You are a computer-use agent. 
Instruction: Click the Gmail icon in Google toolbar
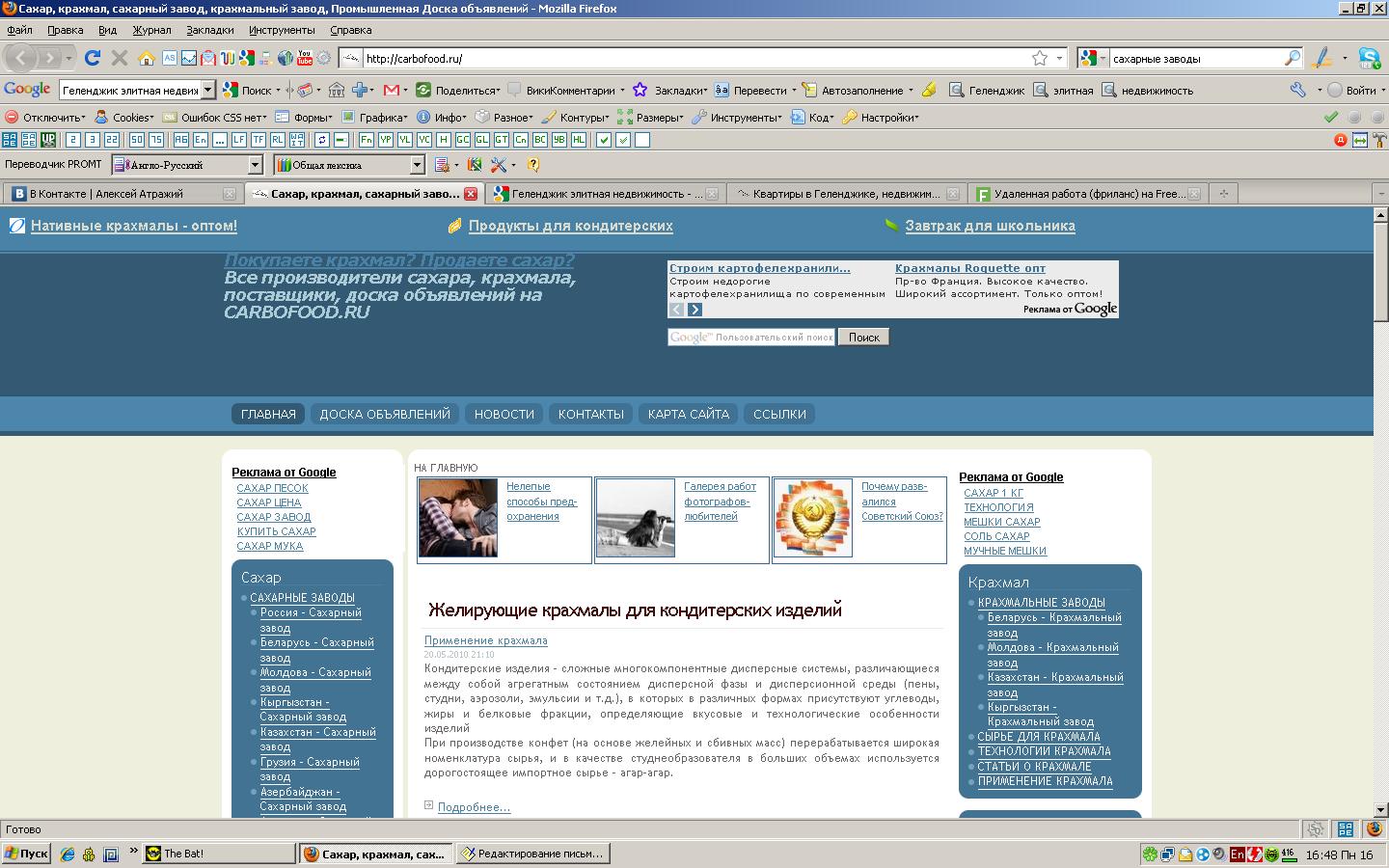[392, 90]
